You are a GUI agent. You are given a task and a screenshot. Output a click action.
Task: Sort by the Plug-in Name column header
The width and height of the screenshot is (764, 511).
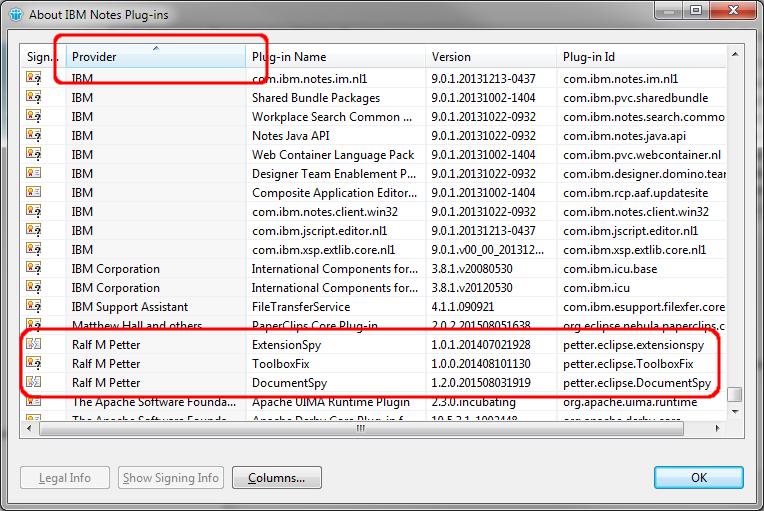(x=335, y=57)
